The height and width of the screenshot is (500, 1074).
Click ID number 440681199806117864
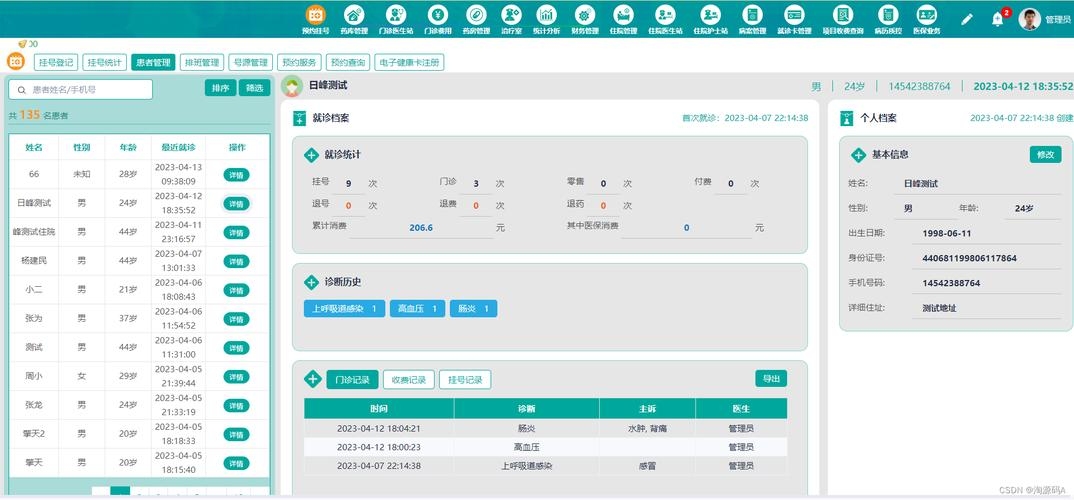[969, 258]
